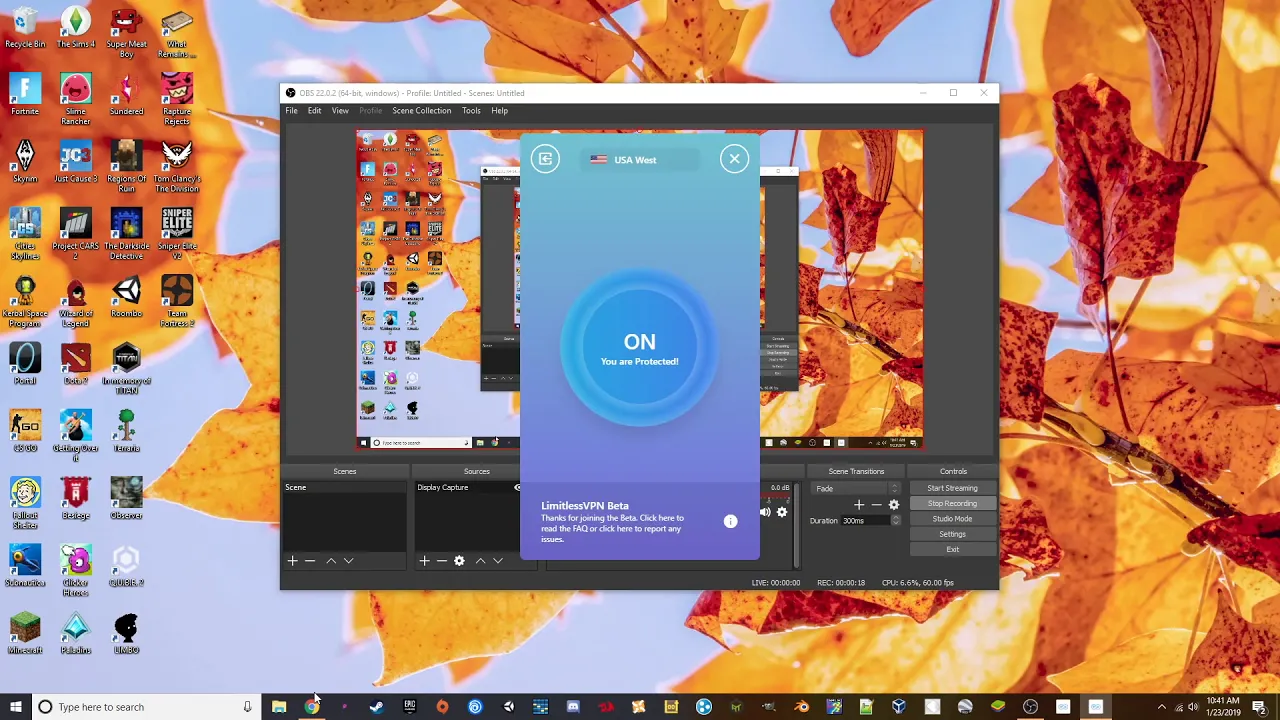Open Discord from the taskbar

(x=573, y=707)
